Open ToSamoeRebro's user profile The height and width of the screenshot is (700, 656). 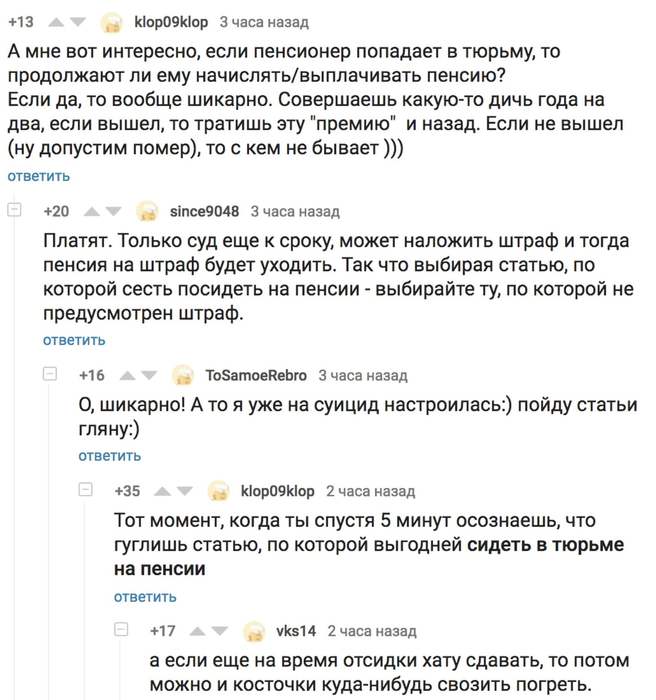pyautogui.click(x=256, y=375)
